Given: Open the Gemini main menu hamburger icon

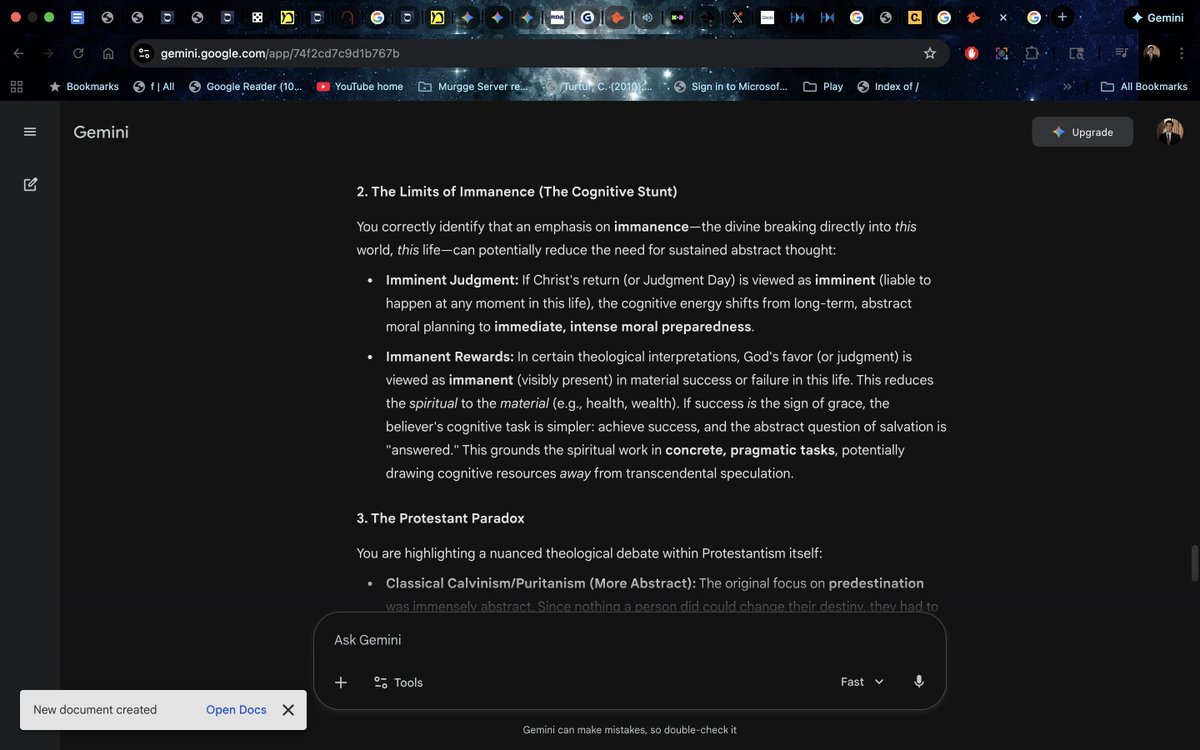Looking at the screenshot, I should click(x=30, y=132).
